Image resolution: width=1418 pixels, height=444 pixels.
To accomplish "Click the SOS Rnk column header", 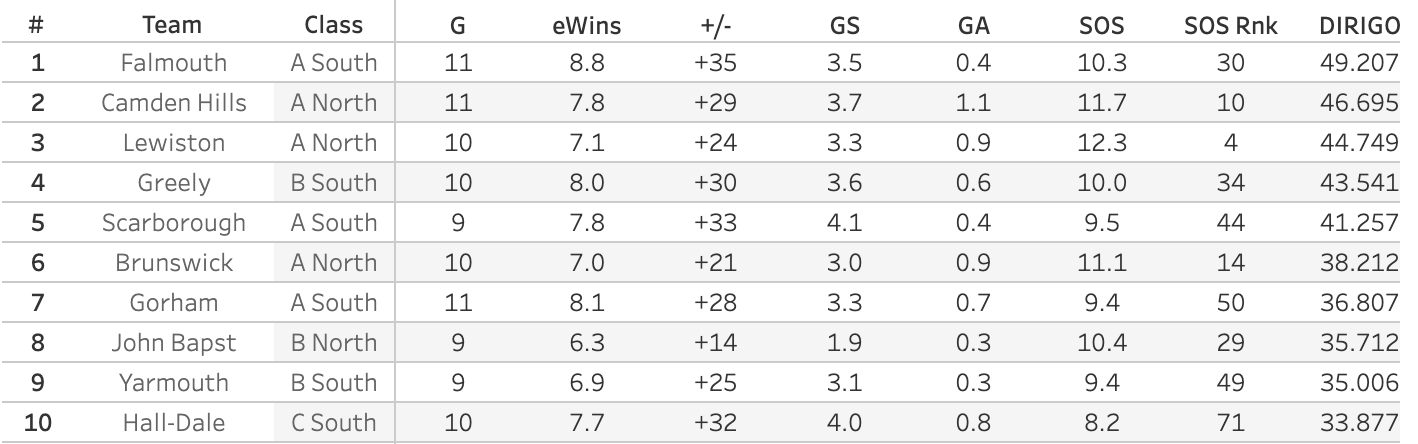I will point(1230,24).
